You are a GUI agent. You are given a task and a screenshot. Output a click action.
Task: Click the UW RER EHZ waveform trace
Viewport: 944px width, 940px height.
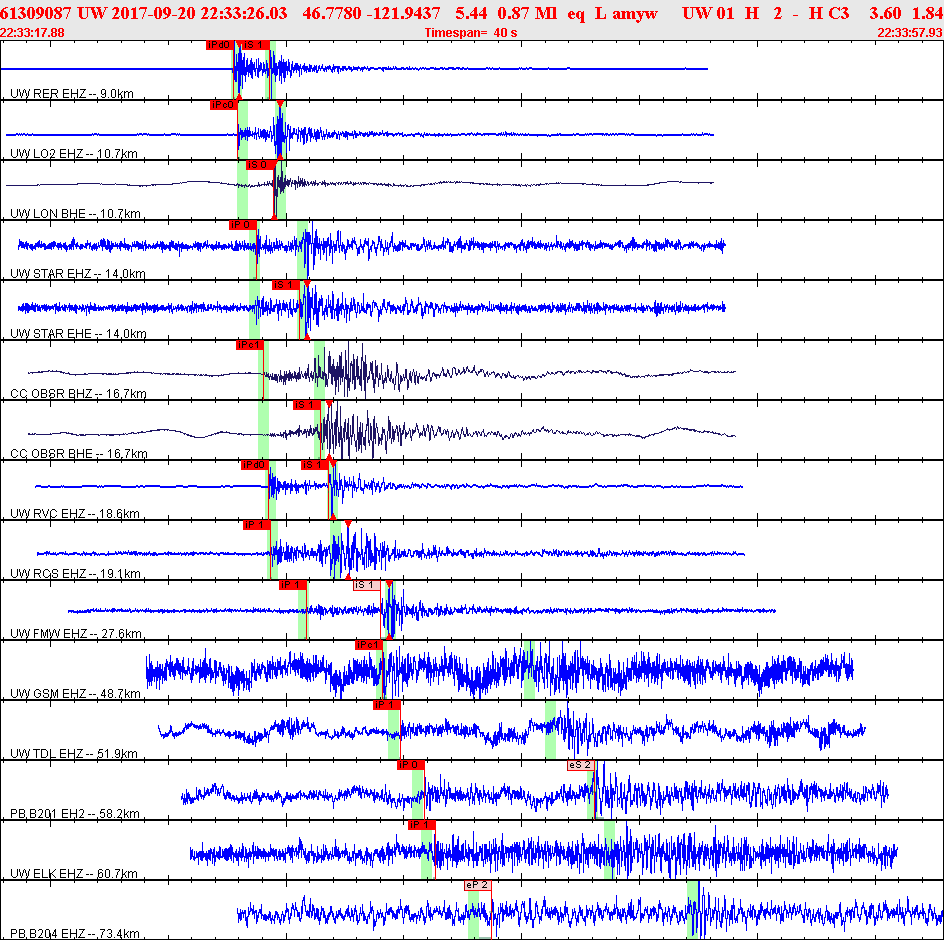tap(354, 69)
